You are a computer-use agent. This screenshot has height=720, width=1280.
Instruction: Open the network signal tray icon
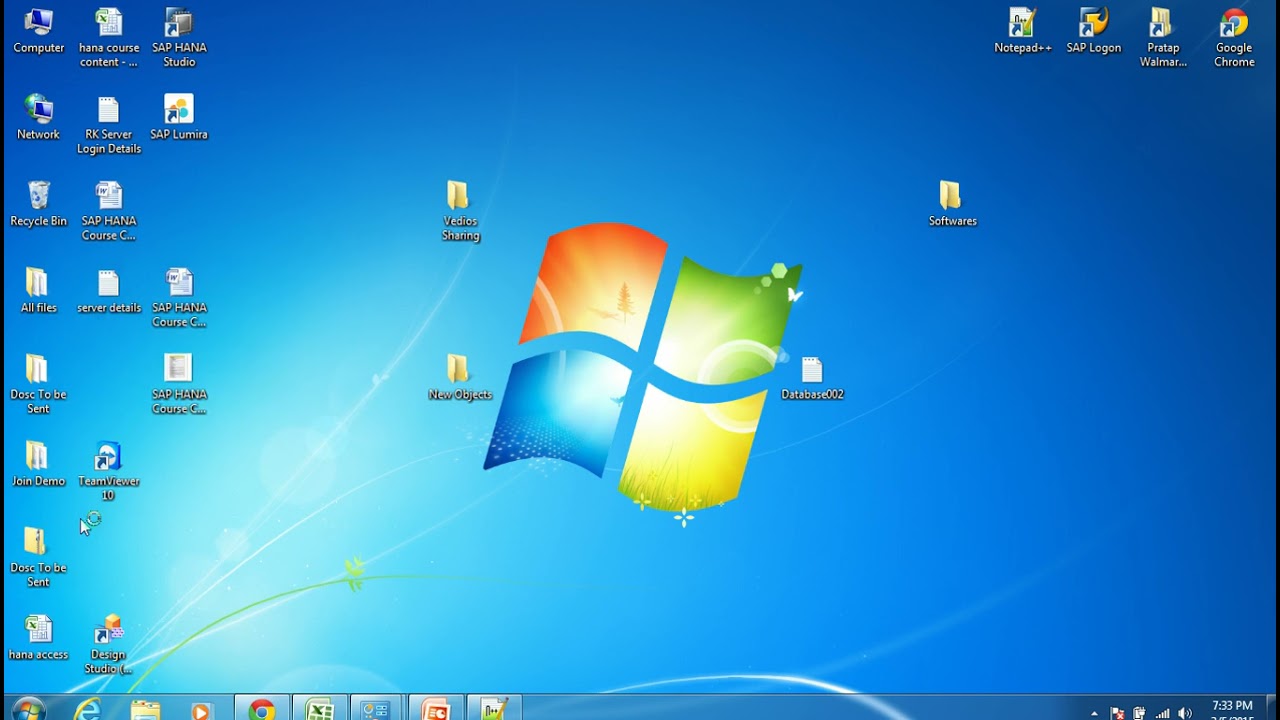(1162, 713)
